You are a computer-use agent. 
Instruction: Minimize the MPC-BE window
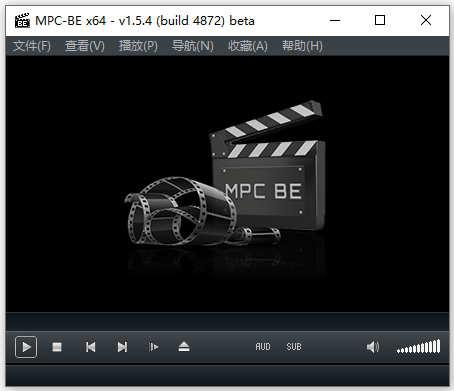point(335,21)
